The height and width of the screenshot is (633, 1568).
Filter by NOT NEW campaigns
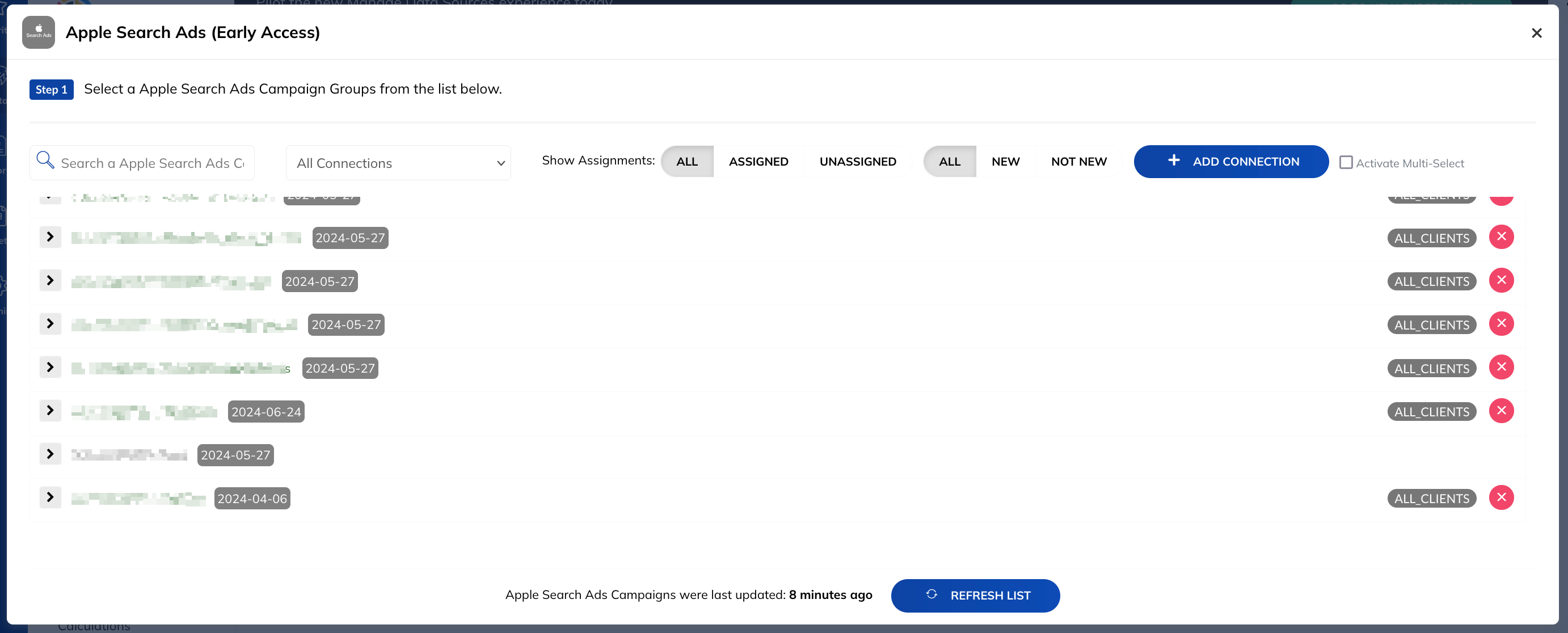[x=1078, y=161]
